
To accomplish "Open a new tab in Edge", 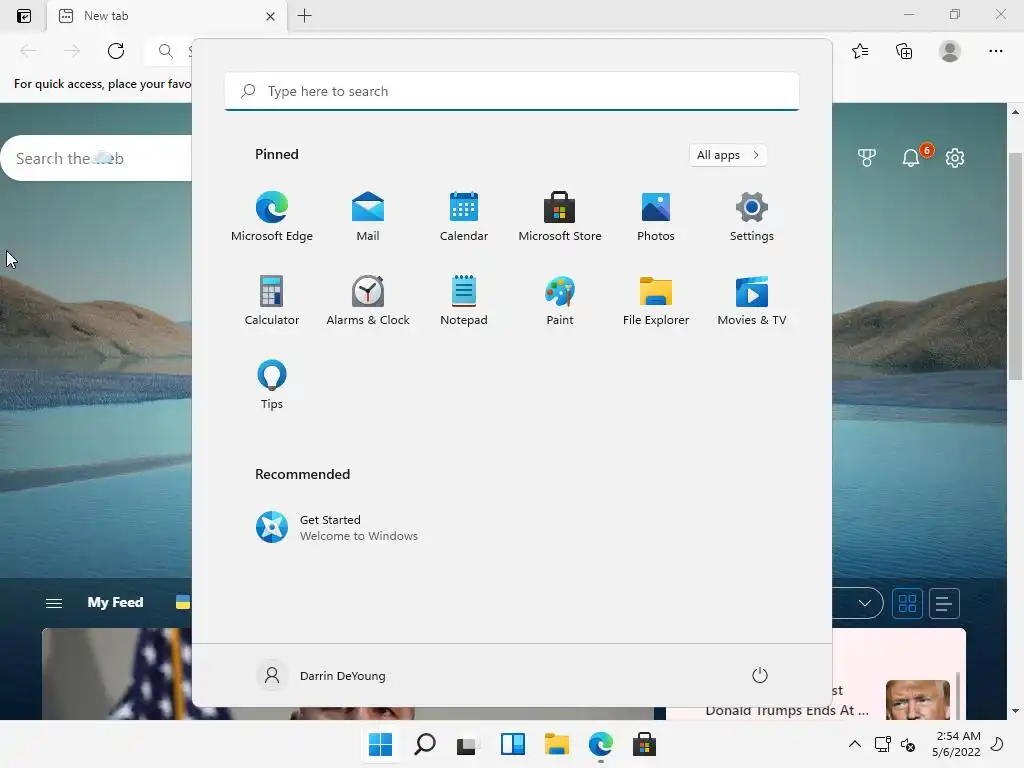I will tap(304, 16).
